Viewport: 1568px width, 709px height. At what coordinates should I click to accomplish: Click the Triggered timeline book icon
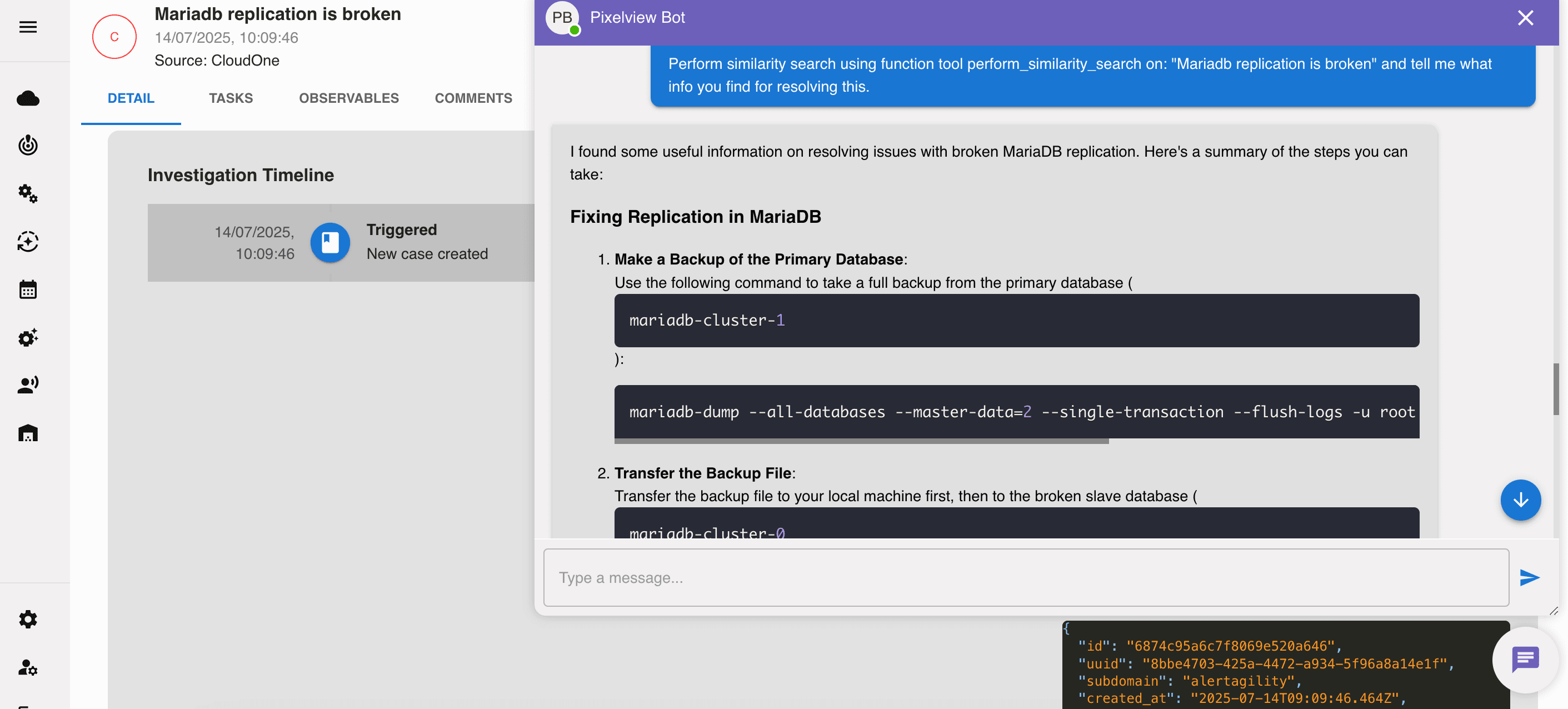pos(331,242)
